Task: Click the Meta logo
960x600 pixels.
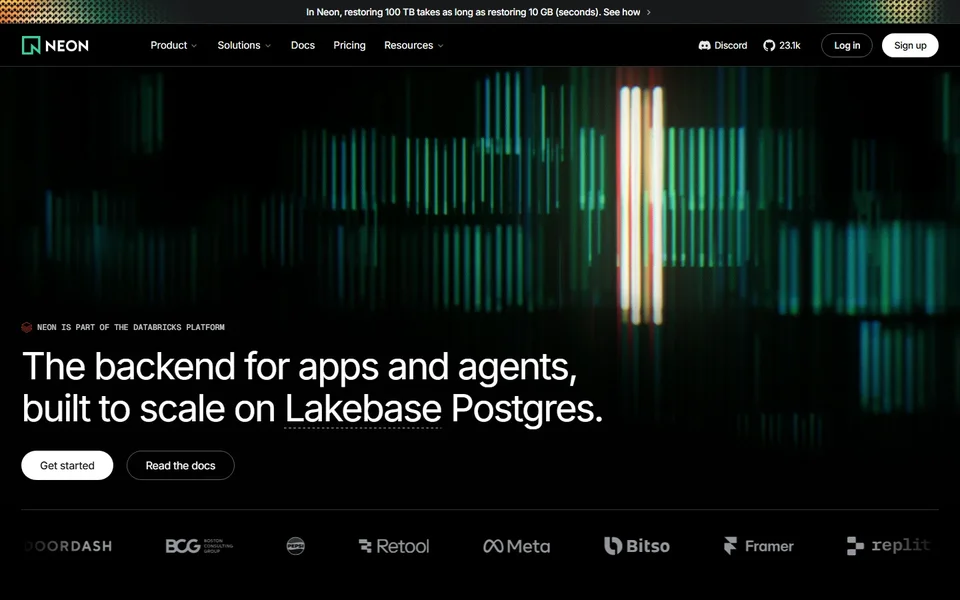Action: [x=516, y=546]
